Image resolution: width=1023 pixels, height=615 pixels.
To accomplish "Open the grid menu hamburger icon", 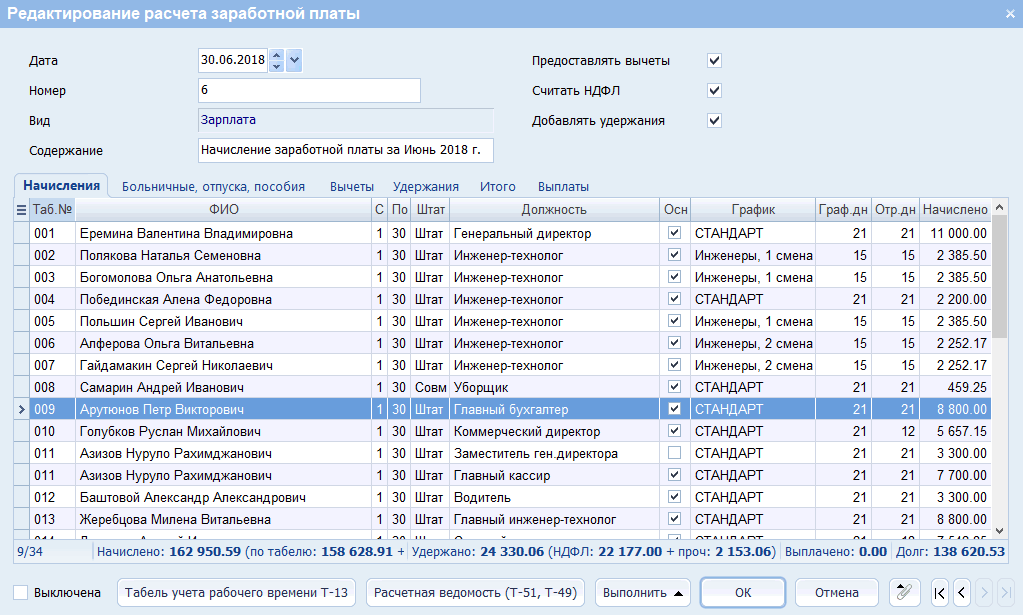I will click(21, 209).
